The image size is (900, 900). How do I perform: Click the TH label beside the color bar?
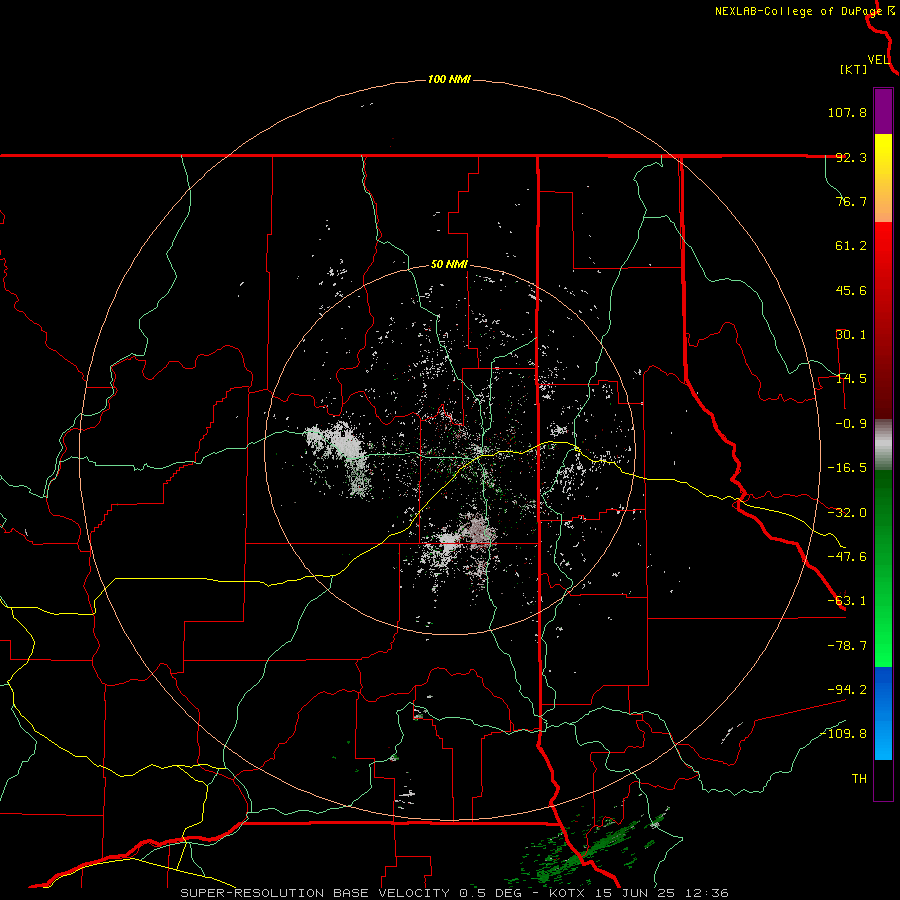(x=859, y=779)
